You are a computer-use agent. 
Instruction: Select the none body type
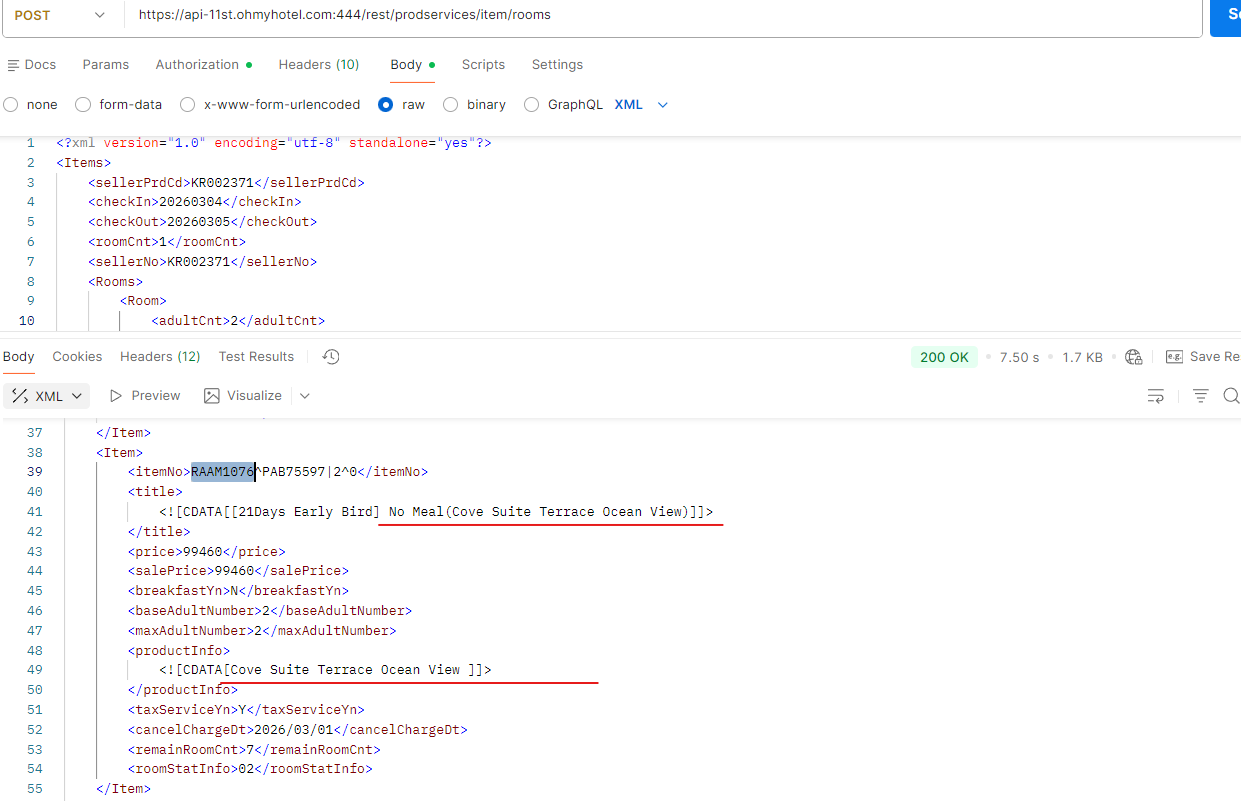point(31,104)
